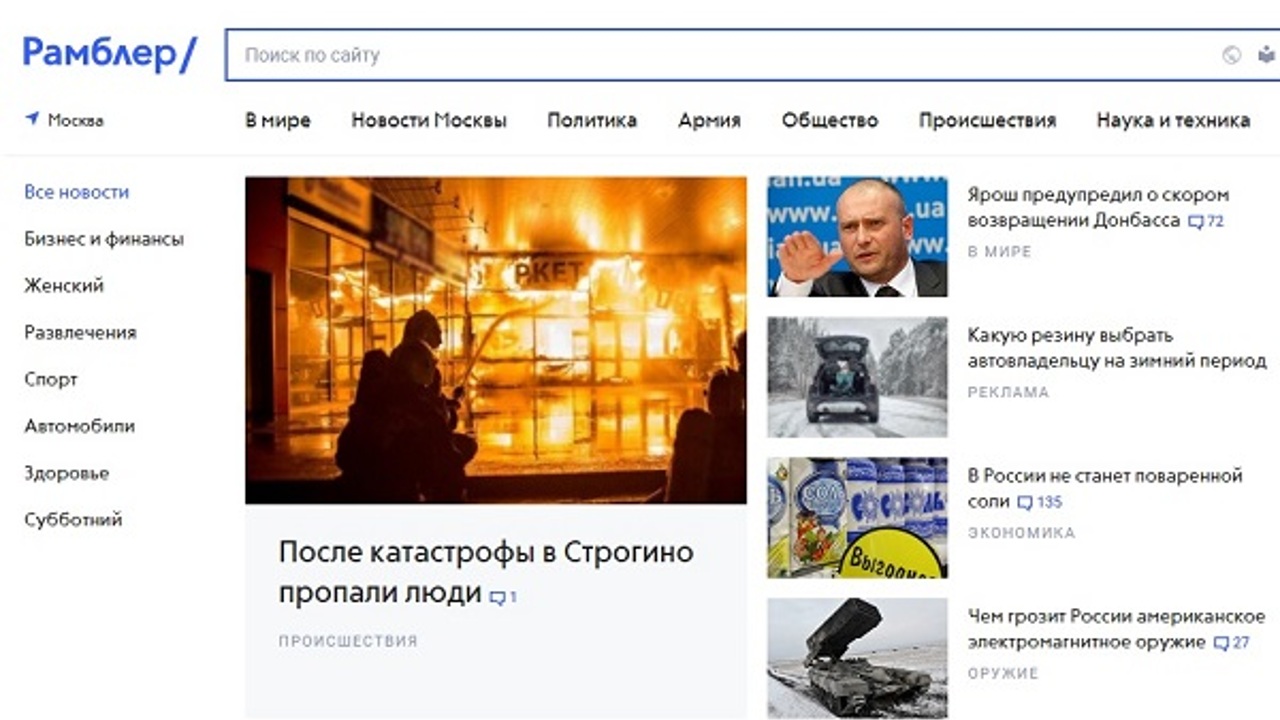Click the Рамблер/ logo
Viewport: 1280px width, 720px height.
pyautogui.click(x=110, y=54)
